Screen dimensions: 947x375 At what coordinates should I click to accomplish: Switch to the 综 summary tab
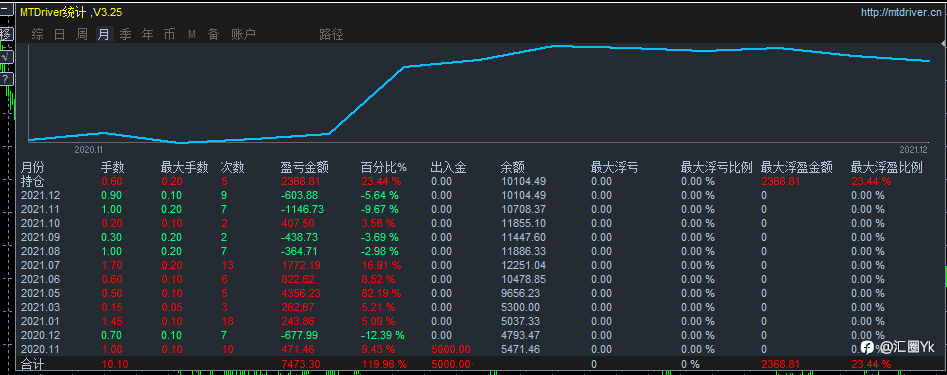pos(37,34)
